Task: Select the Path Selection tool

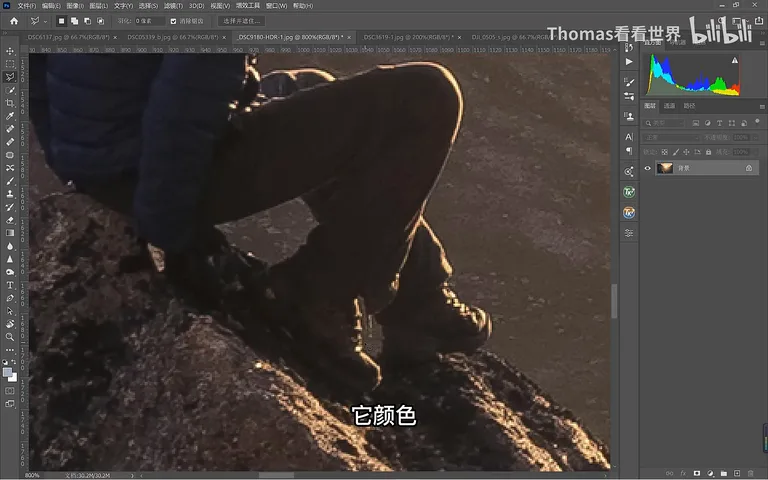Action: coord(10,311)
